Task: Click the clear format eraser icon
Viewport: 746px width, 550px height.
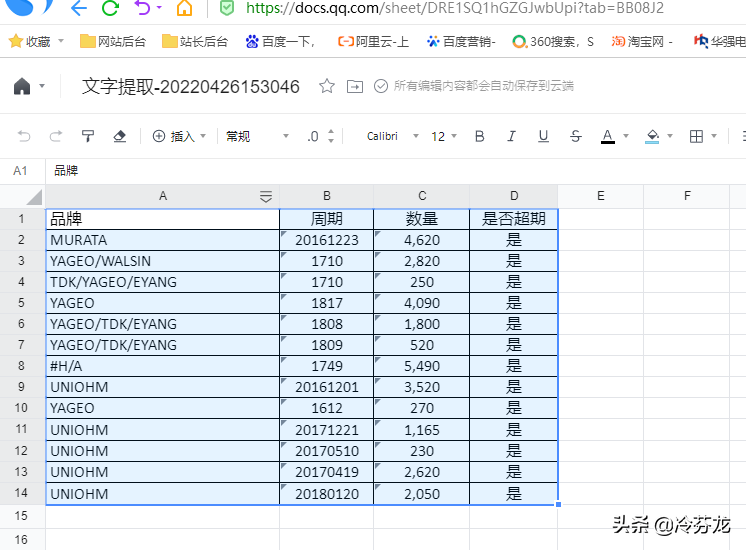Action: pyautogui.click(x=119, y=137)
